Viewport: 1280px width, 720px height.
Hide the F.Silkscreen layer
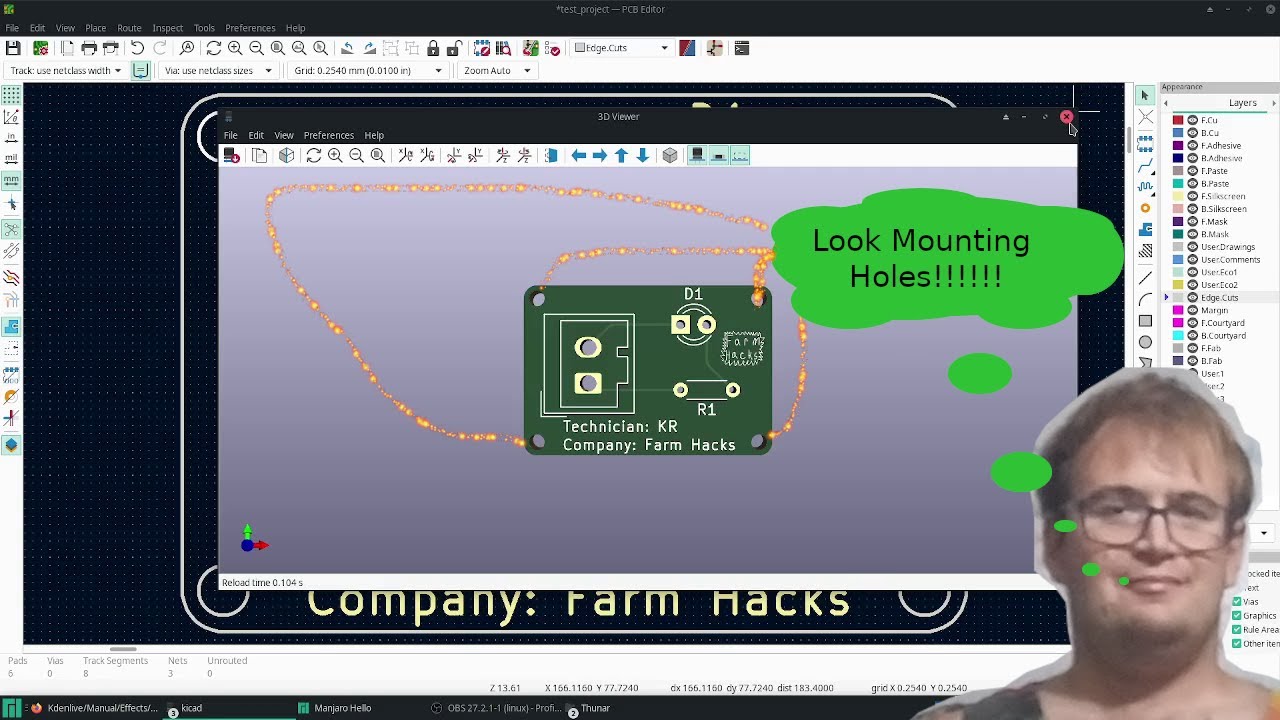1192,196
